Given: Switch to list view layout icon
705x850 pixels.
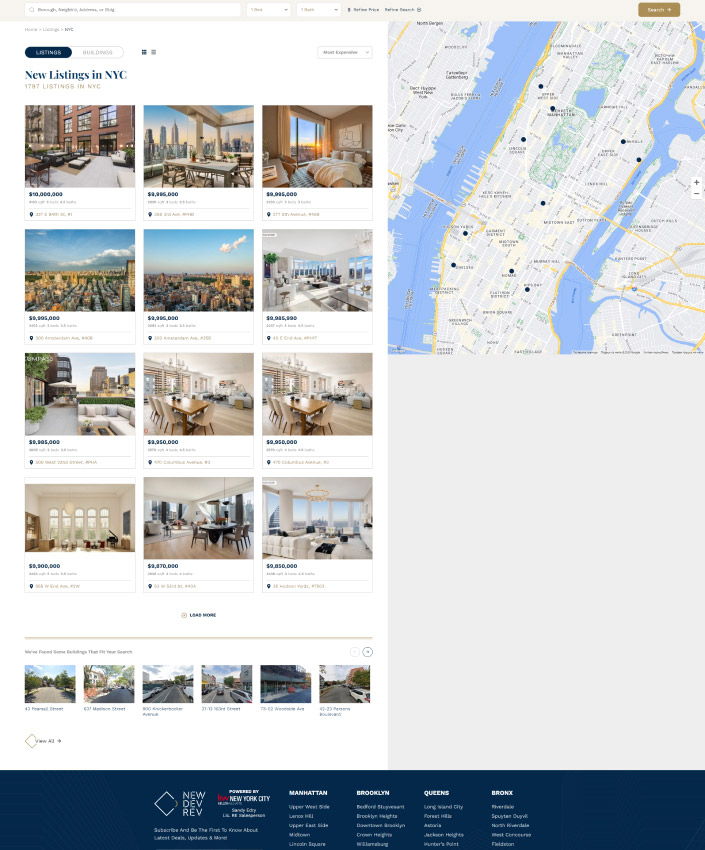Looking at the screenshot, I should click(x=153, y=52).
